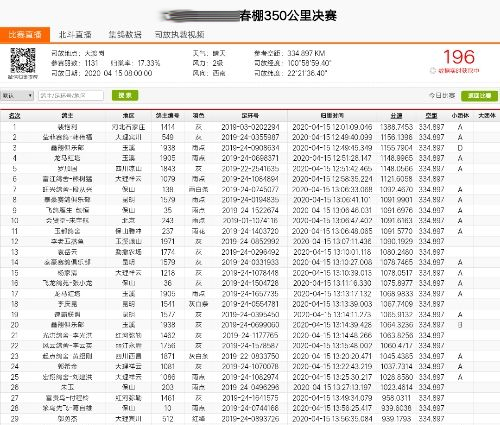Click the green search button
Screen dimensions: 500x425
125,96
